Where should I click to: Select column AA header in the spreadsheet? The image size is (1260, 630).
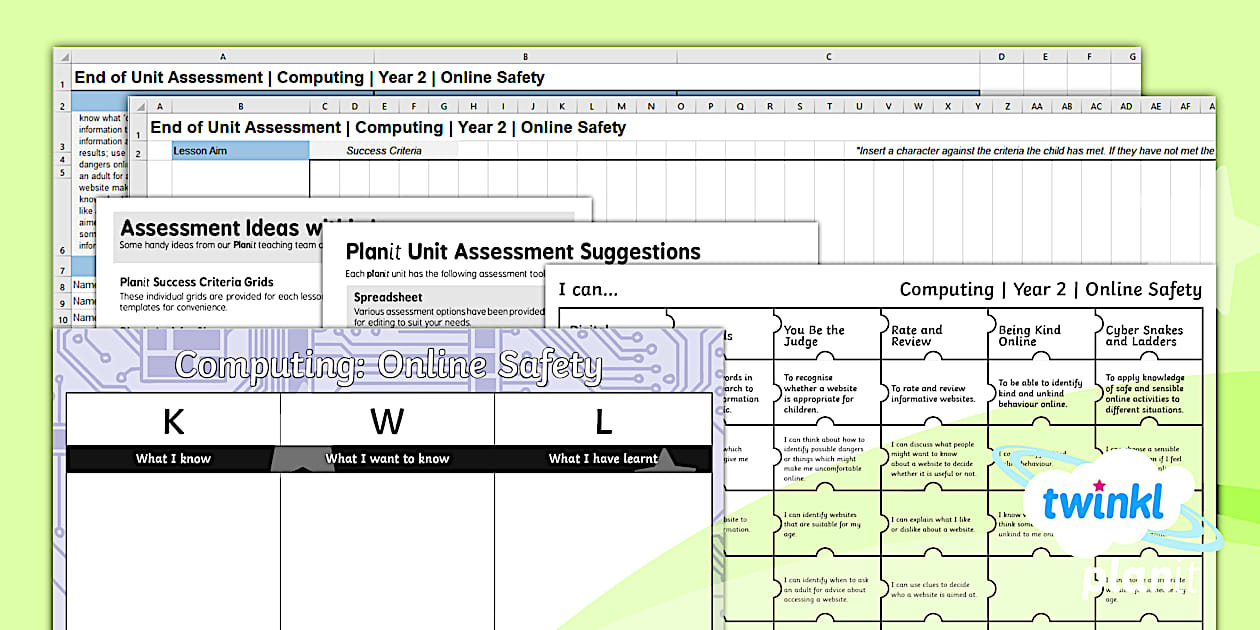point(1036,106)
